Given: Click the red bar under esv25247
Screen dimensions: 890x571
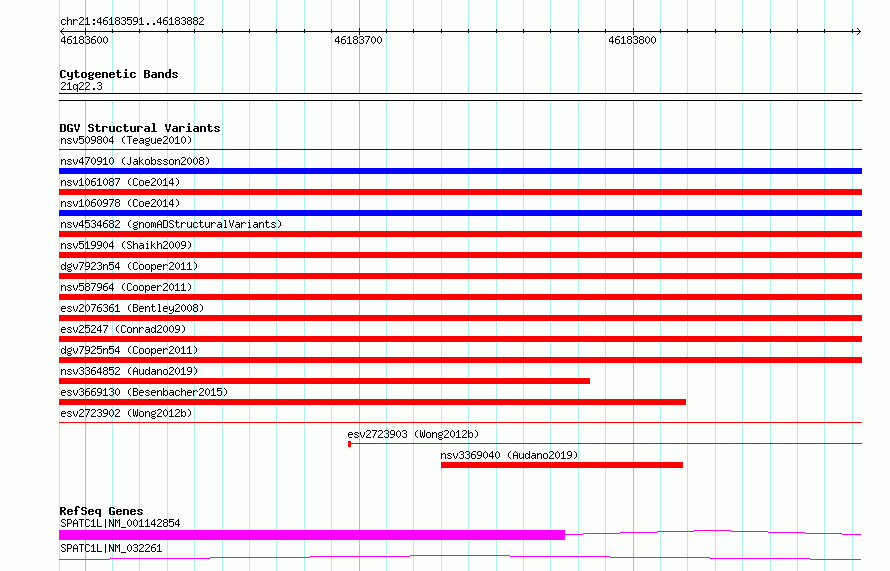Looking at the screenshot, I should pyautogui.click(x=460, y=339).
